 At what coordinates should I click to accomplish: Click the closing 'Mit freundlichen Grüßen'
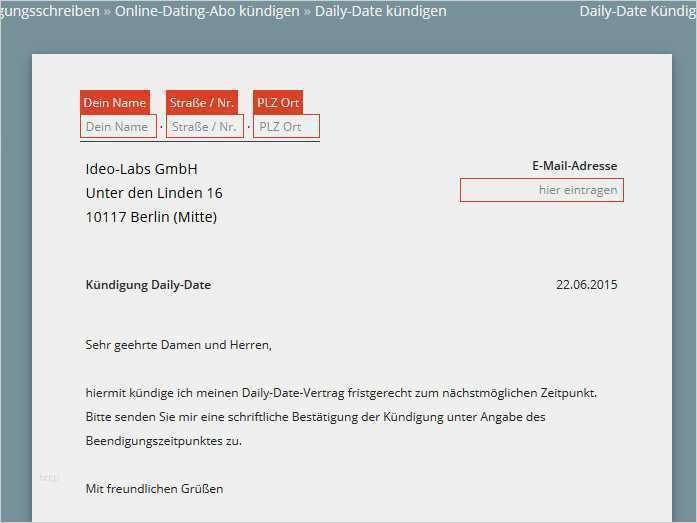tap(154, 489)
